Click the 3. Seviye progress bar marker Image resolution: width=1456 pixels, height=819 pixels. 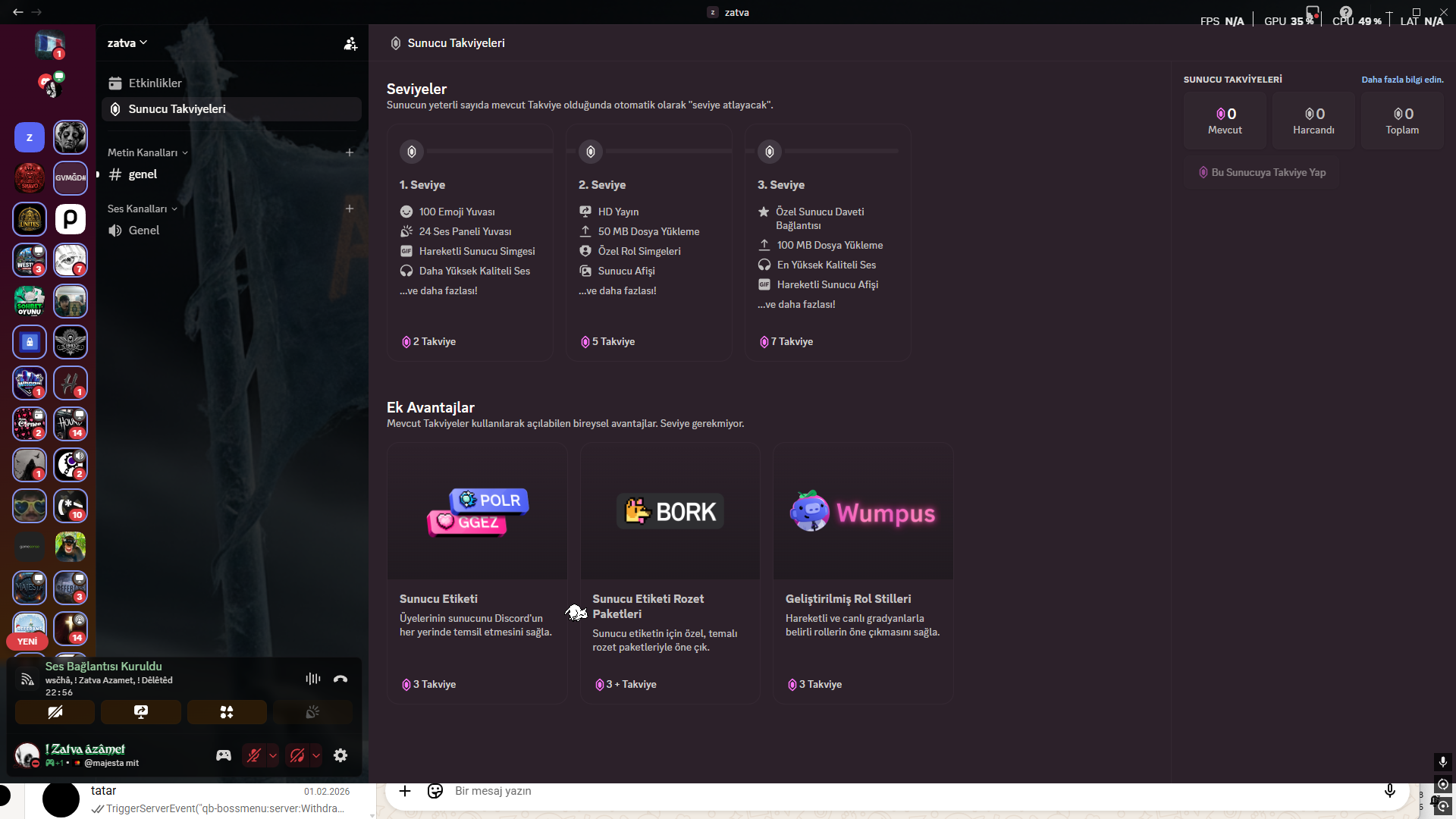click(x=770, y=152)
